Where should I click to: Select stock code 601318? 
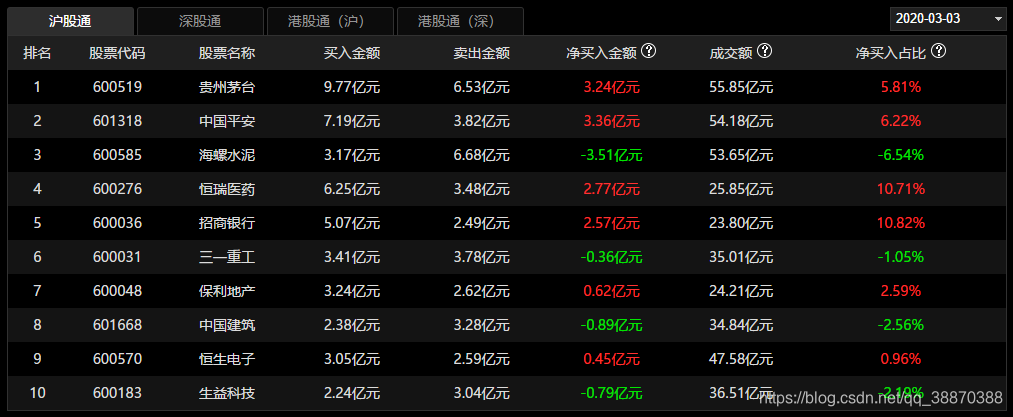point(117,121)
